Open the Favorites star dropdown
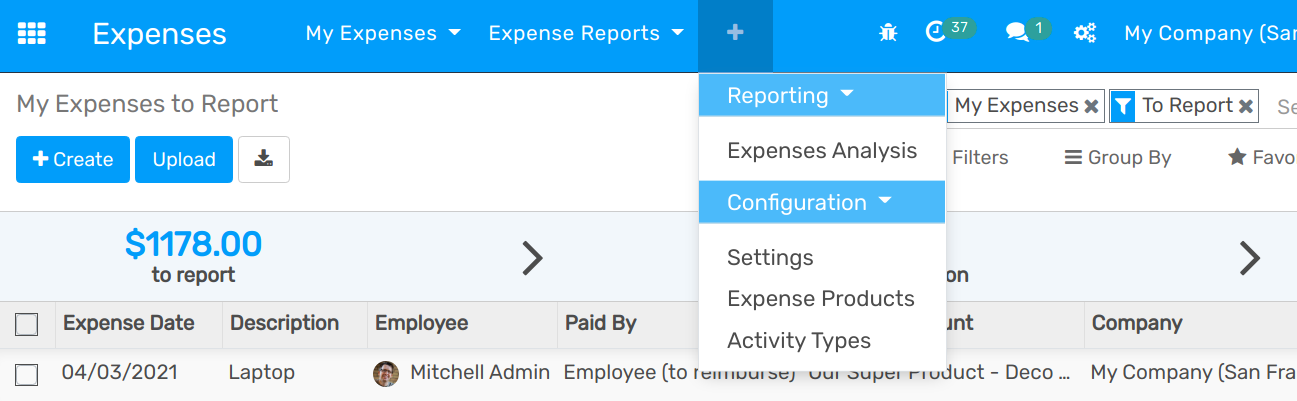This screenshot has width=1297, height=401. click(1262, 157)
